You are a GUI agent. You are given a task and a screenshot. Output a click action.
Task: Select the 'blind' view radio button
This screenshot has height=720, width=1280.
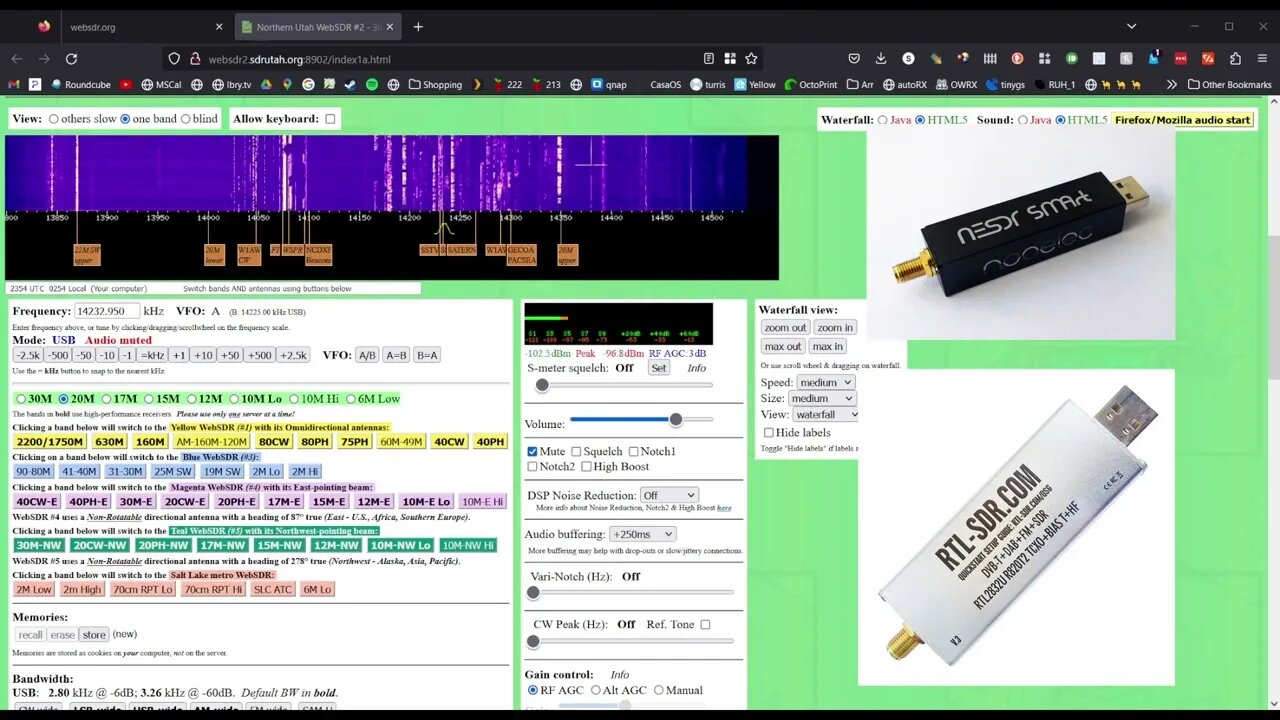click(185, 119)
